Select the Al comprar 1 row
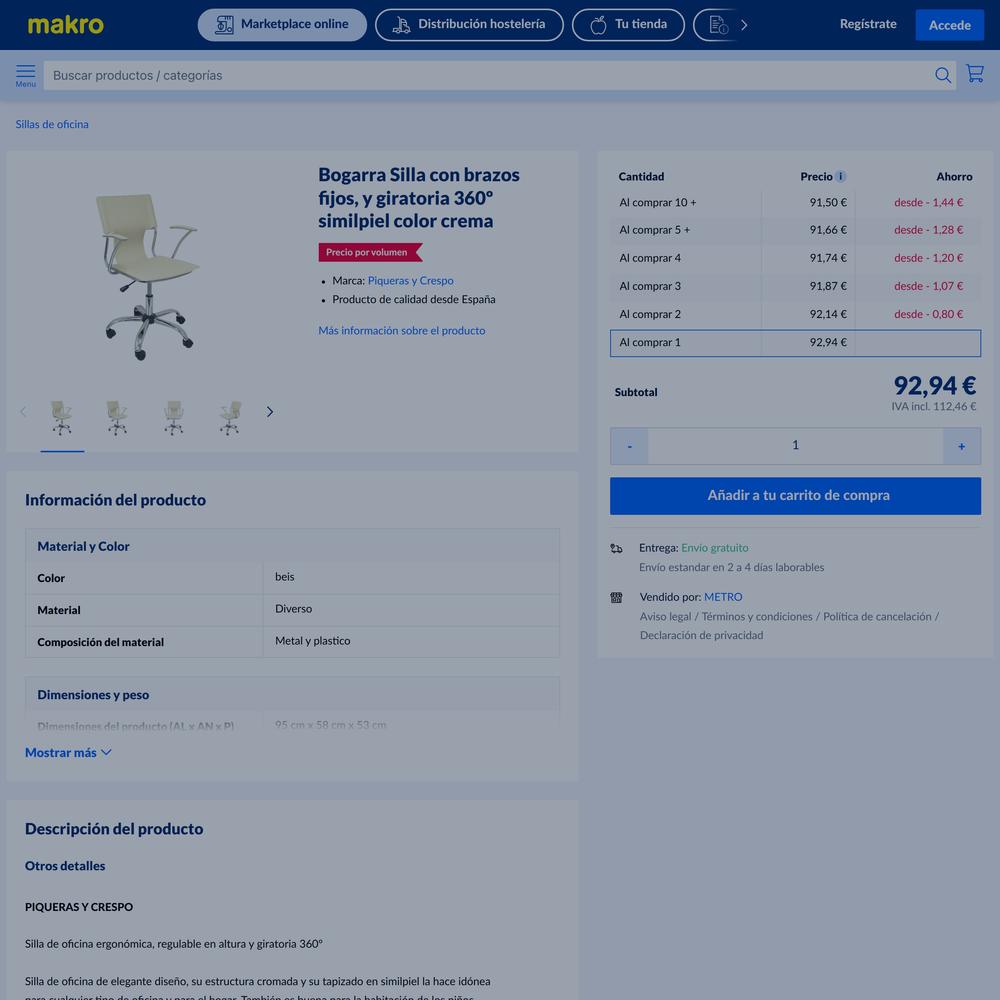1000x1000 pixels. [x=795, y=343]
